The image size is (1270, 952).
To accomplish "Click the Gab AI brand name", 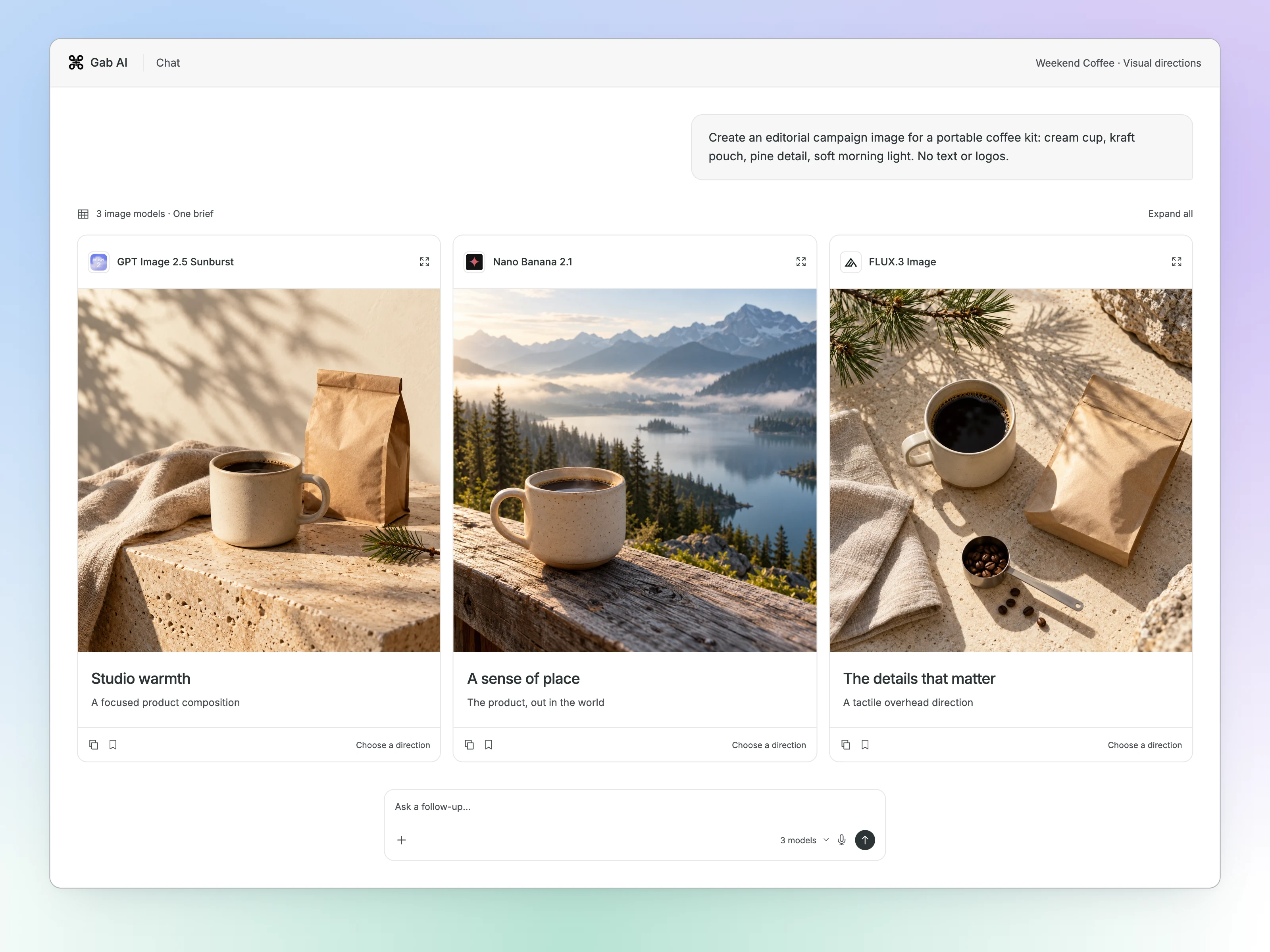I will point(108,63).
